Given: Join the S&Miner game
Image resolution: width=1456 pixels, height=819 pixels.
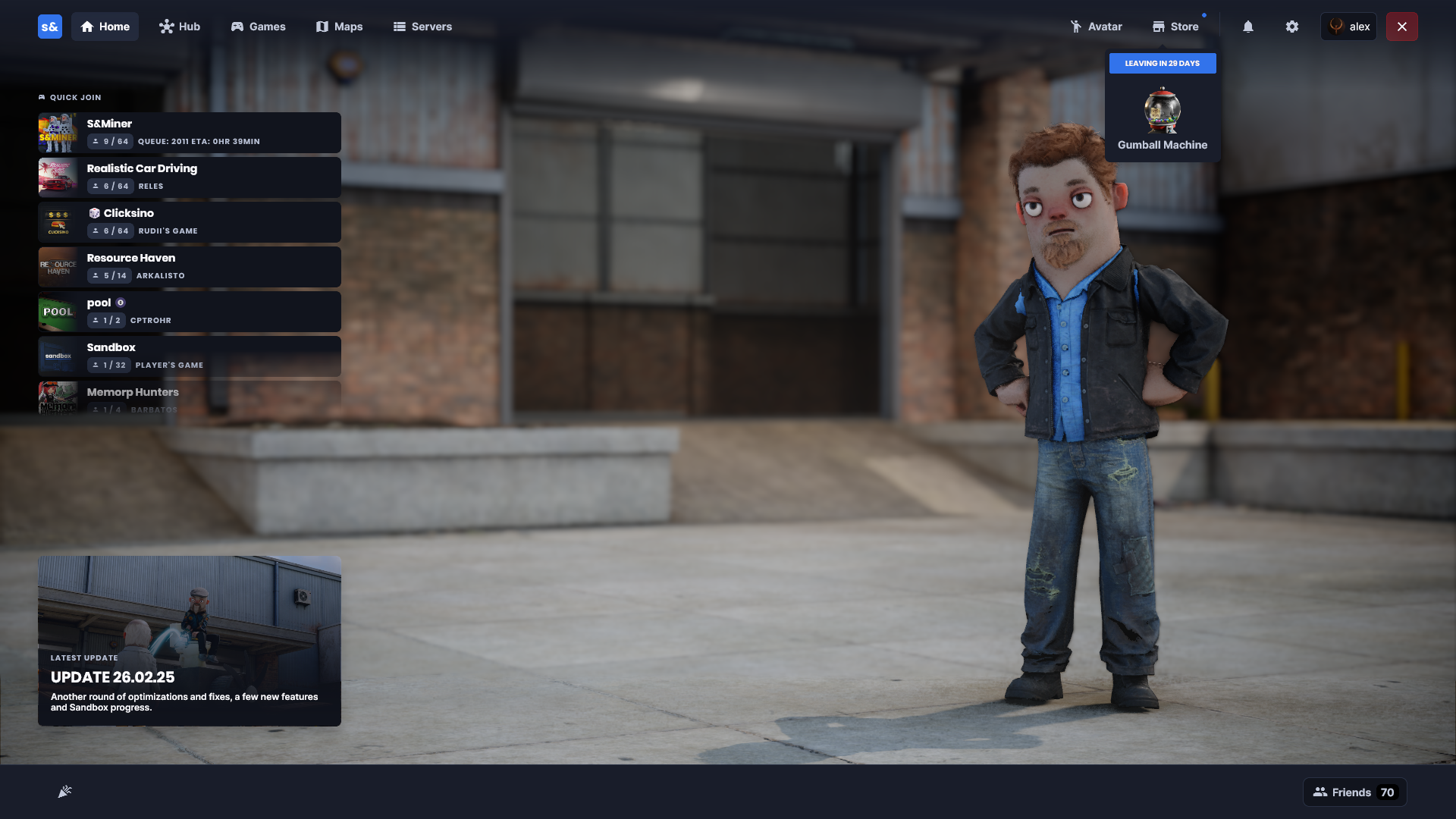Looking at the screenshot, I should click(190, 132).
